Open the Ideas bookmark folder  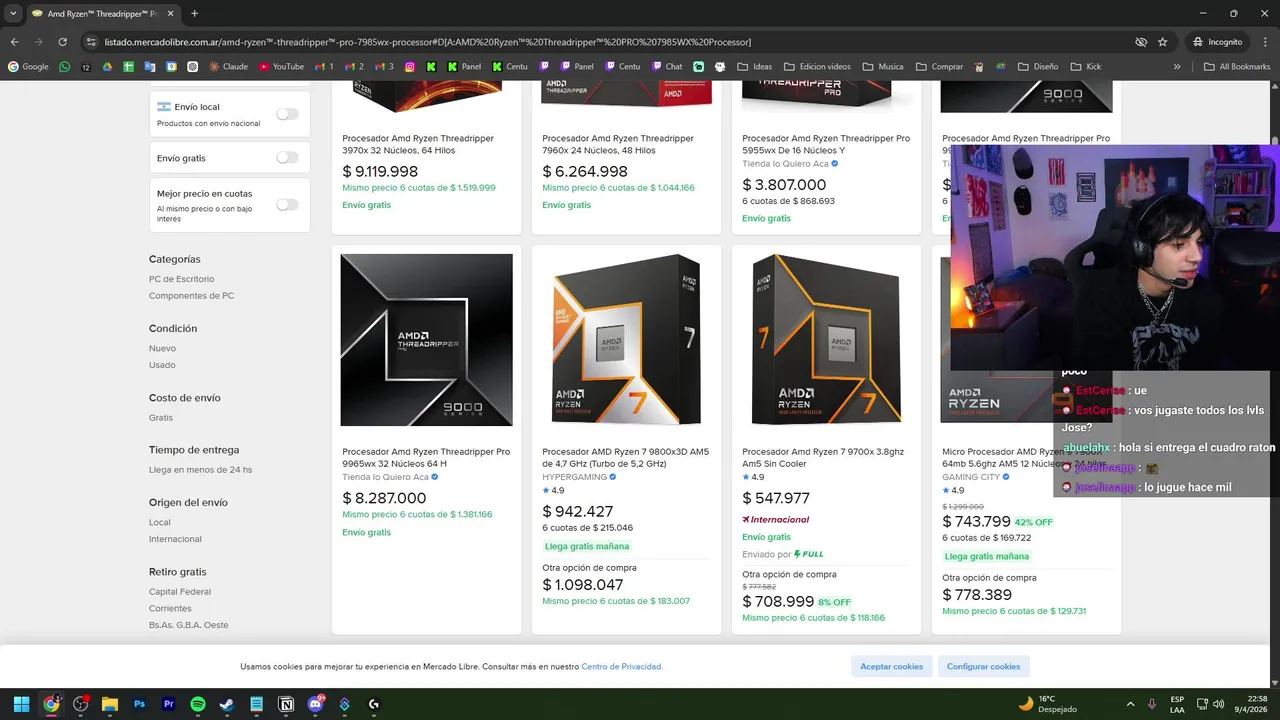pyautogui.click(x=755, y=67)
